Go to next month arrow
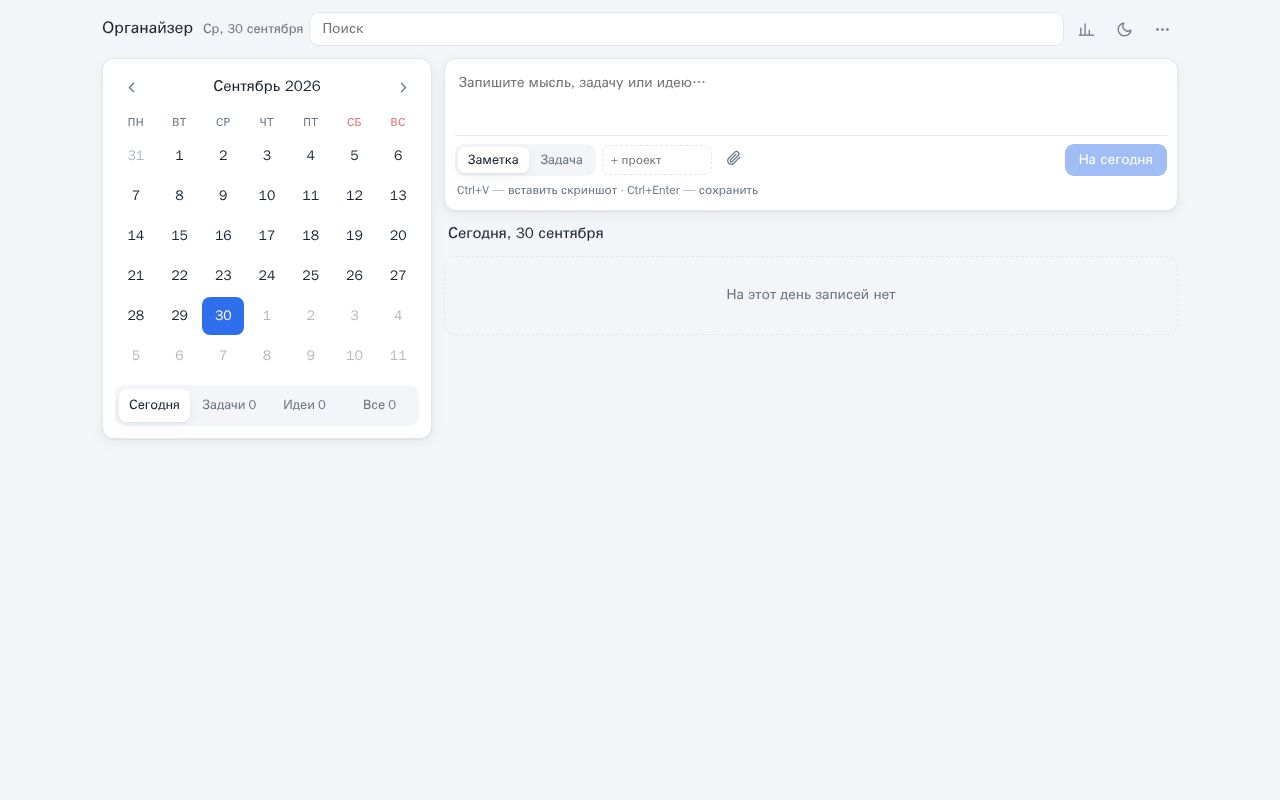The image size is (1280, 800). 403,87
